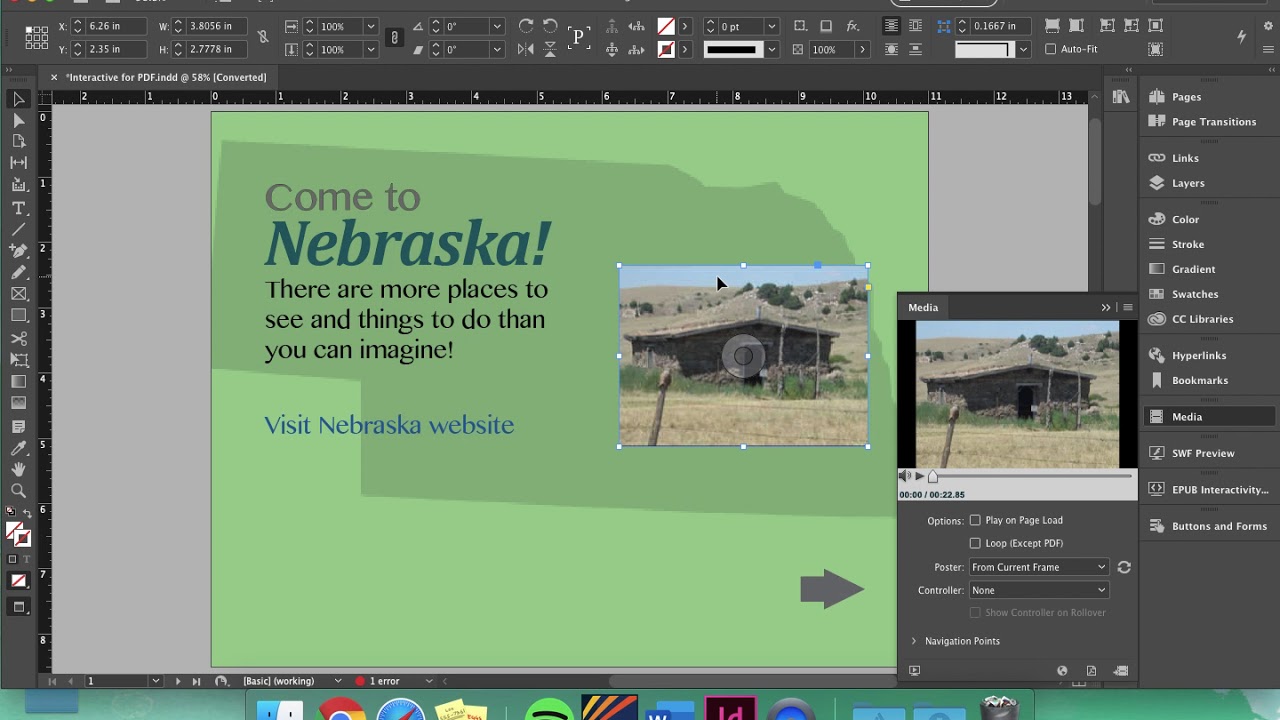Select the Rectangle tool
This screenshot has height=720, width=1280.
pos(18,315)
